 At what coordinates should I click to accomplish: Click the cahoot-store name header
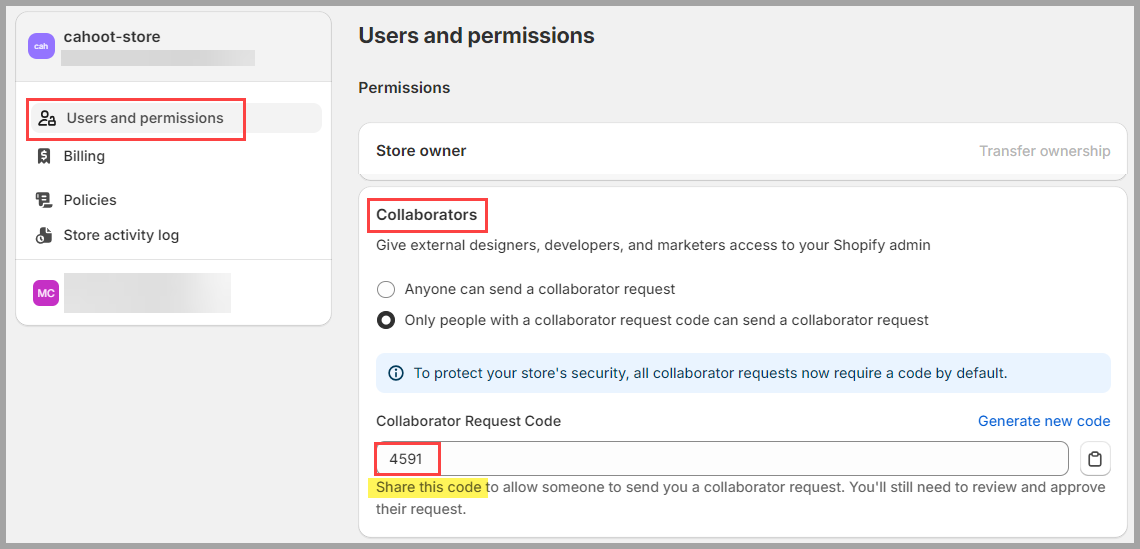112,36
